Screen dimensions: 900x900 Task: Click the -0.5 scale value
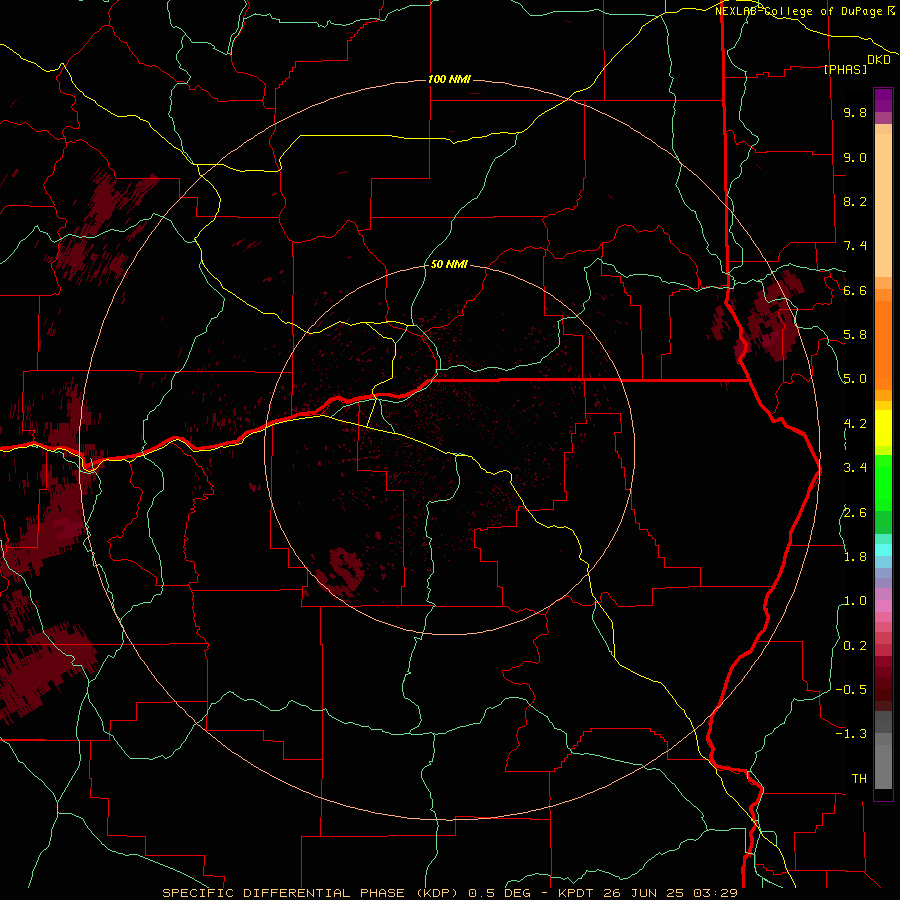pos(851,690)
